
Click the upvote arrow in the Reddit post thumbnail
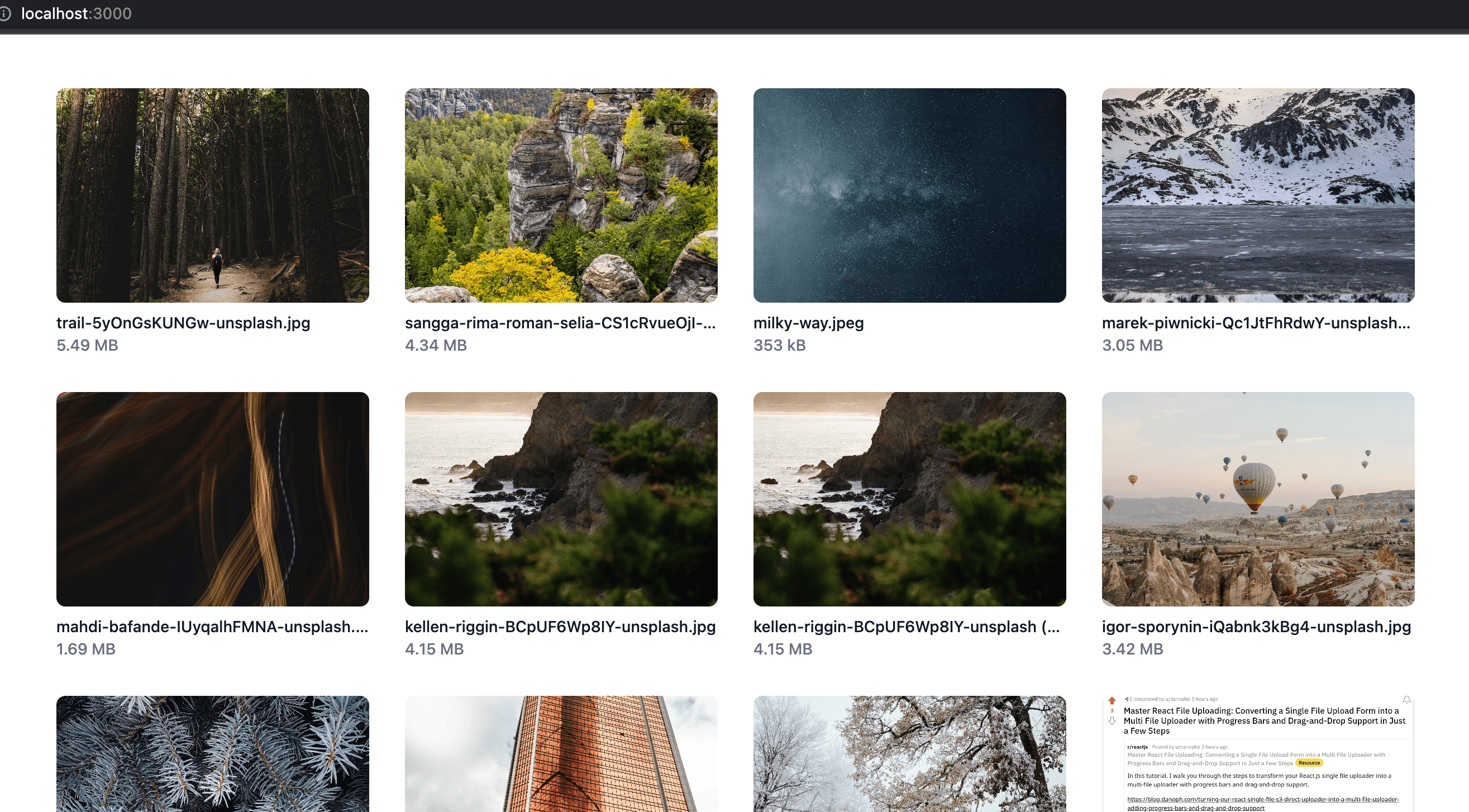coord(1113,700)
